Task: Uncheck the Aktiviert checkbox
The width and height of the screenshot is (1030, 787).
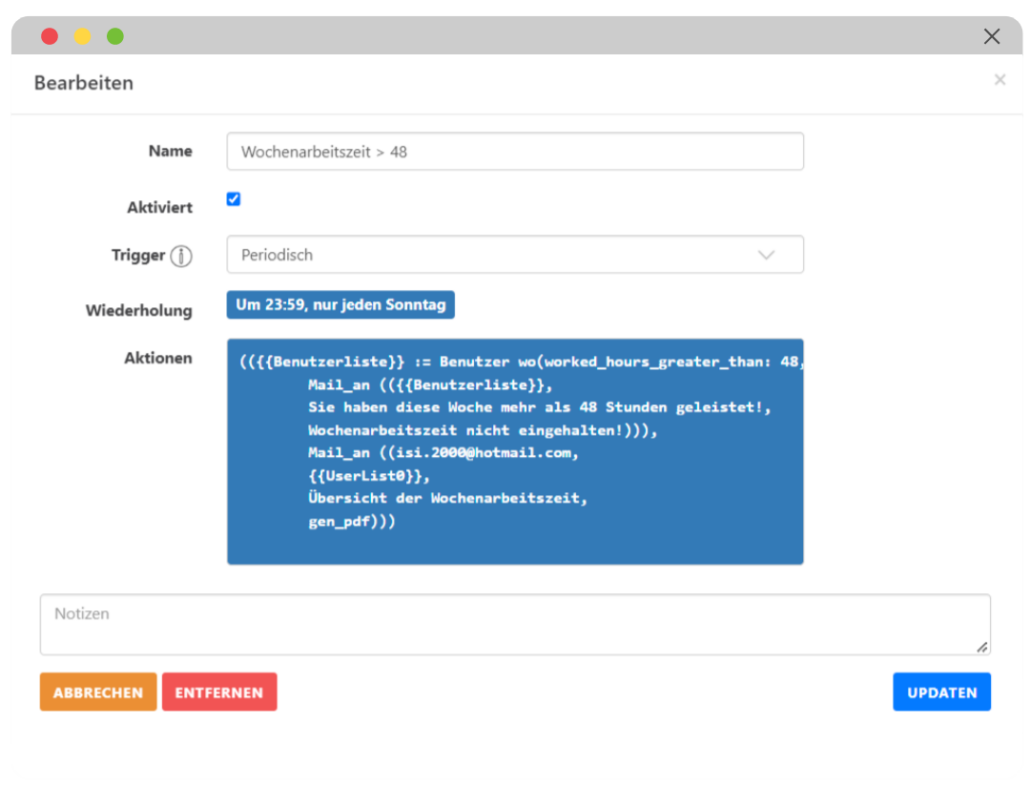Action: [234, 199]
